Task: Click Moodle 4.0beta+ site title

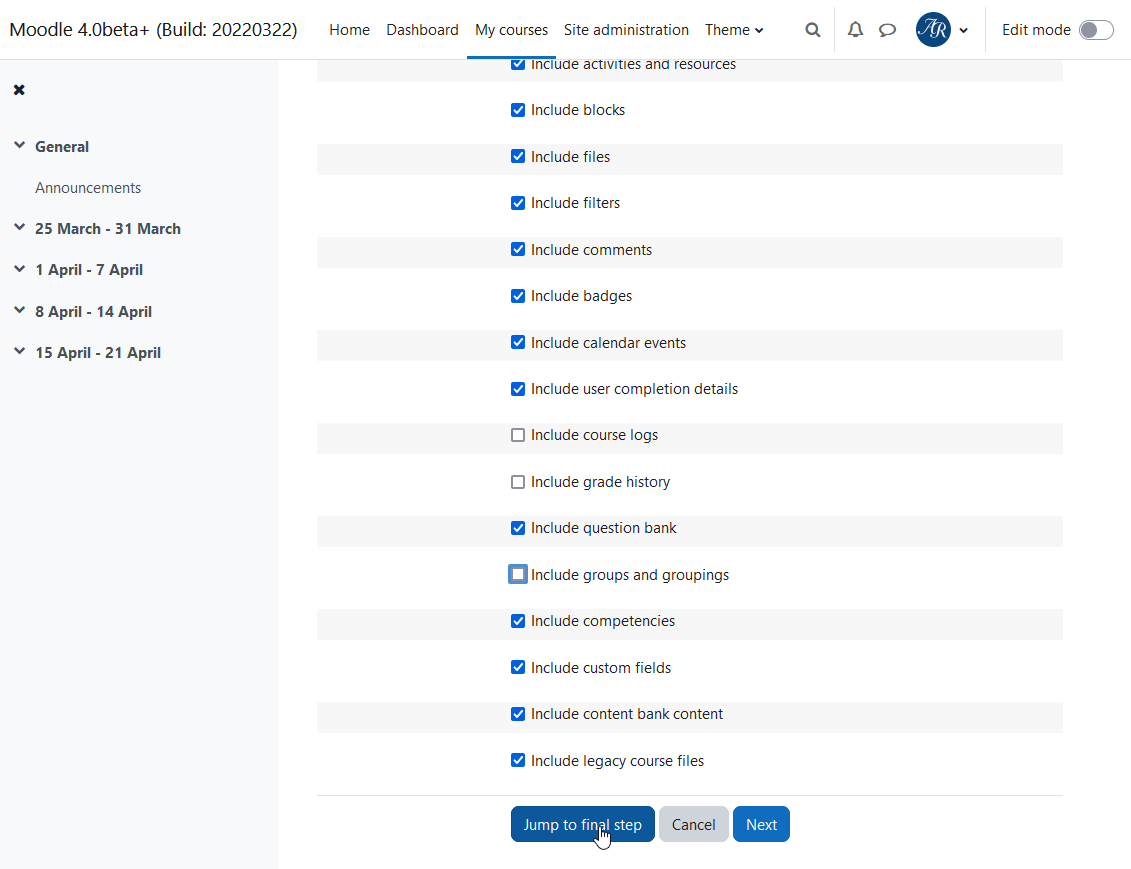Action: point(153,30)
